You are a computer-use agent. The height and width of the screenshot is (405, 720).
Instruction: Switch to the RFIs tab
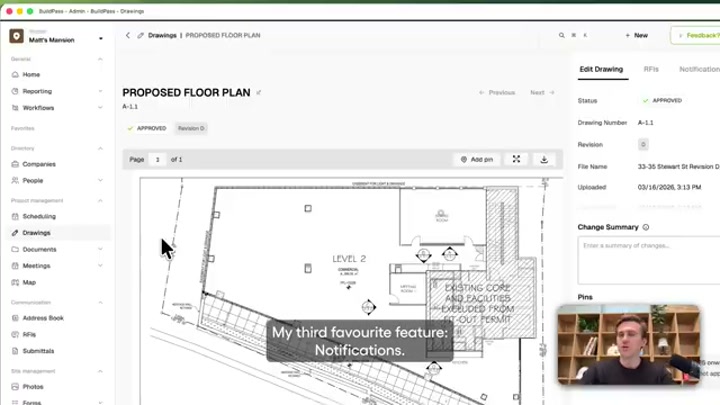click(651, 69)
